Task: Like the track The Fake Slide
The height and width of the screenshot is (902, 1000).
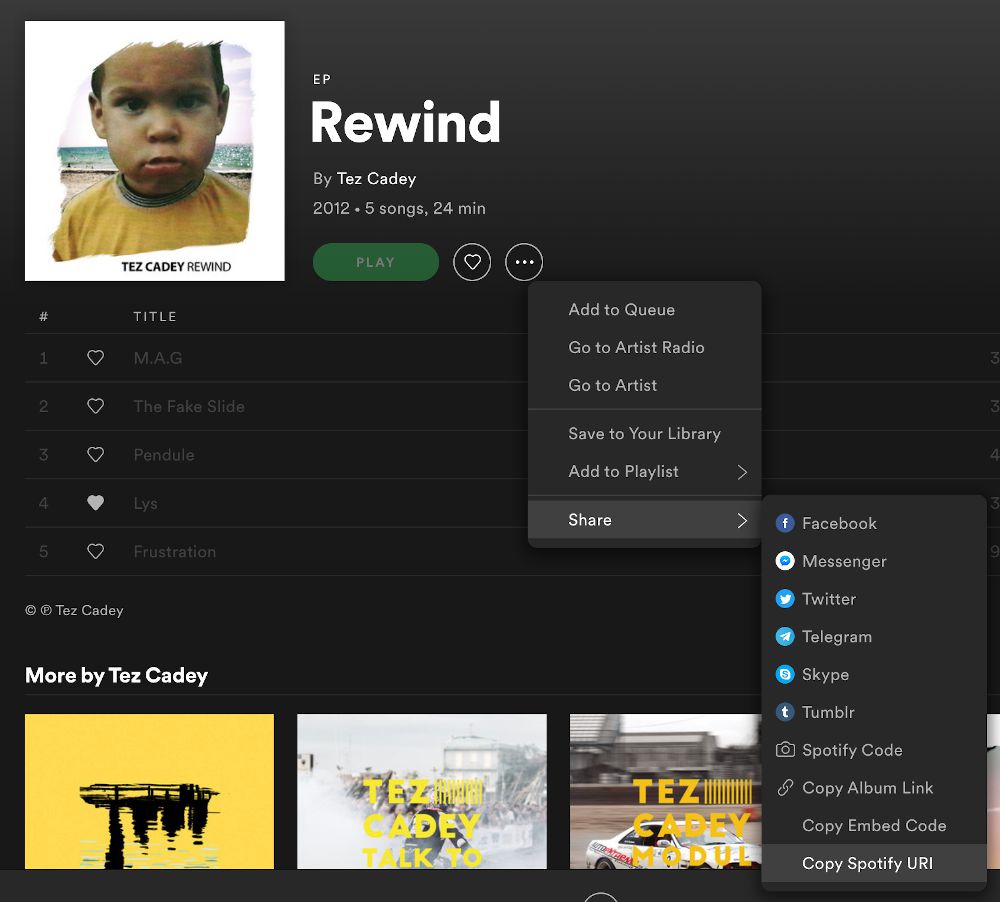Action: (96, 406)
